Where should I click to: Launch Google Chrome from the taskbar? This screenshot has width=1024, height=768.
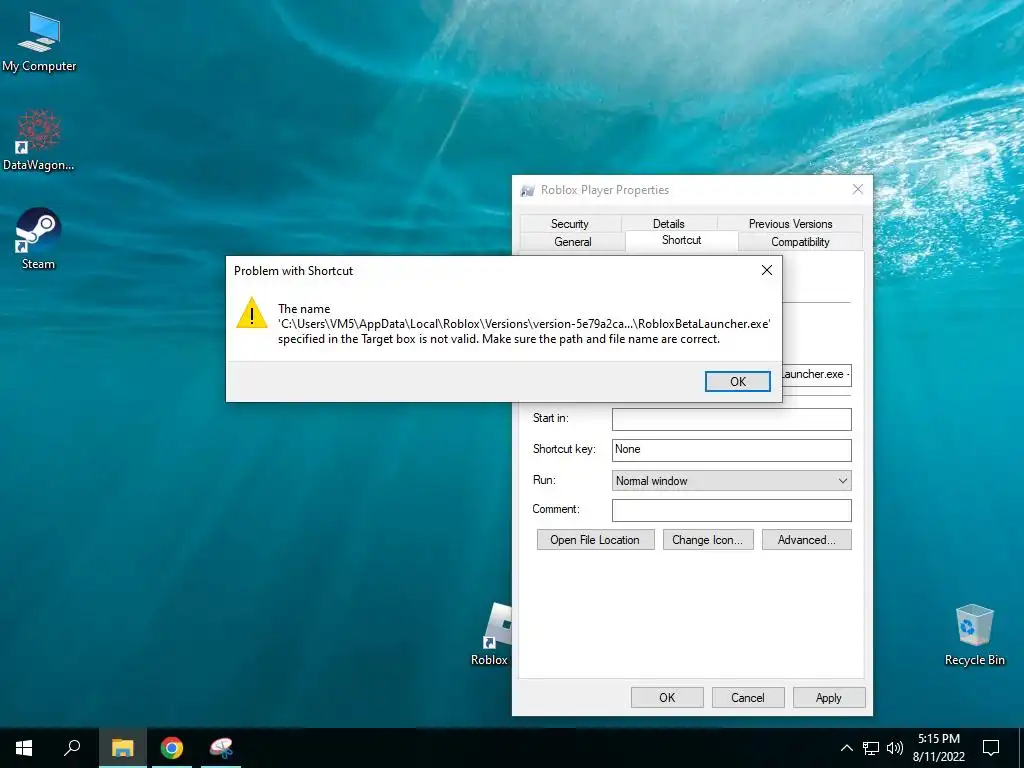[172, 748]
